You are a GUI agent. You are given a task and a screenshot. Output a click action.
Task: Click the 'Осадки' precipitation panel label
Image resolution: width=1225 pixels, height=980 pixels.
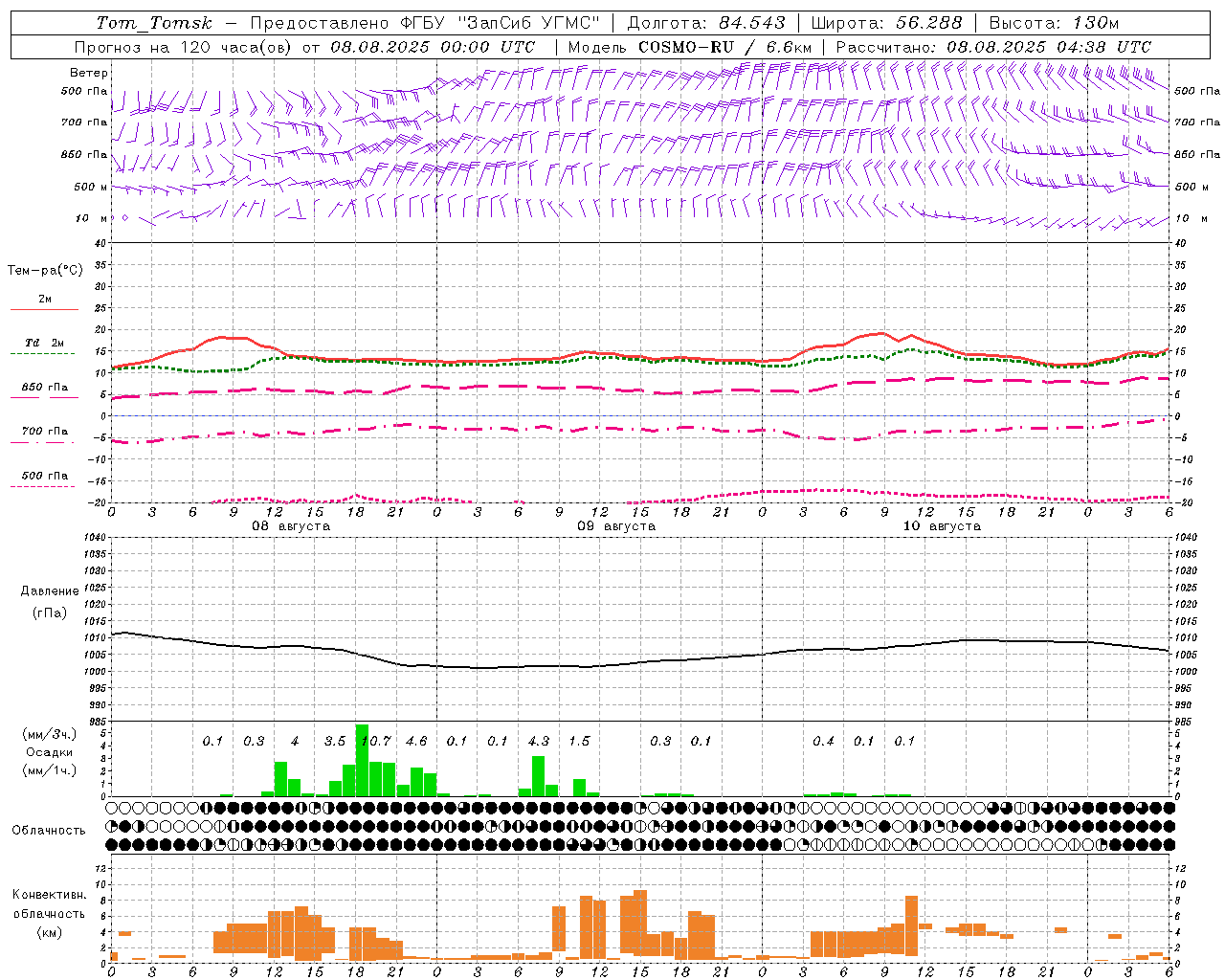click(x=49, y=752)
